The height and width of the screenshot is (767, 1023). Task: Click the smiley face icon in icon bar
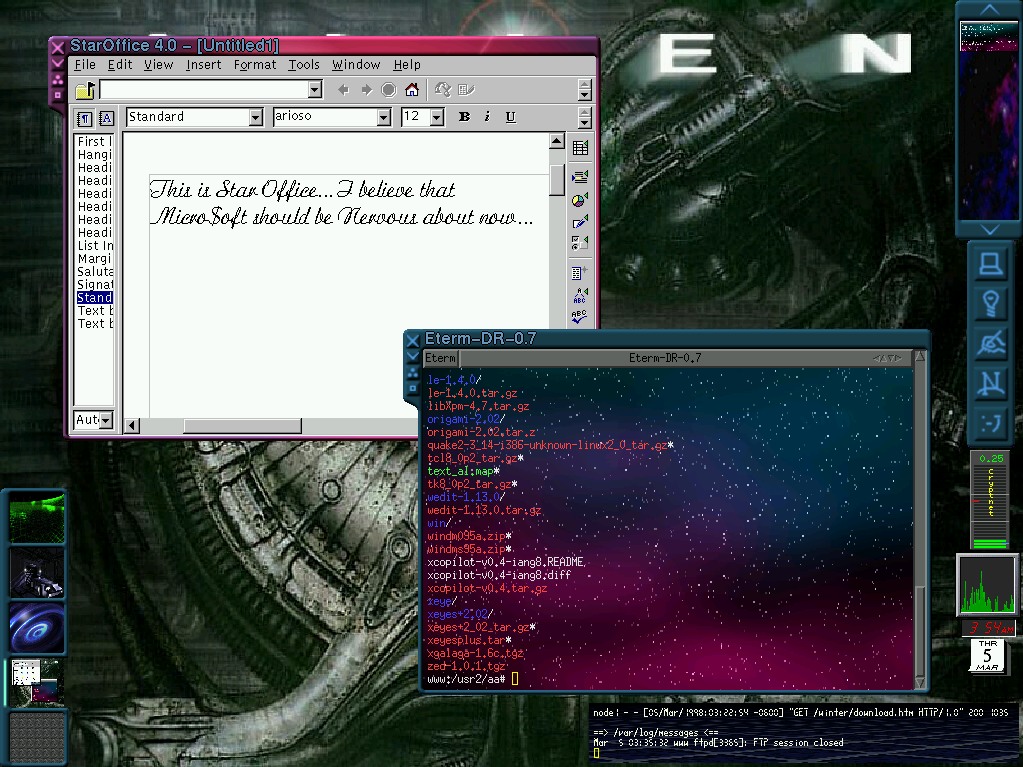tap(990, 423)
